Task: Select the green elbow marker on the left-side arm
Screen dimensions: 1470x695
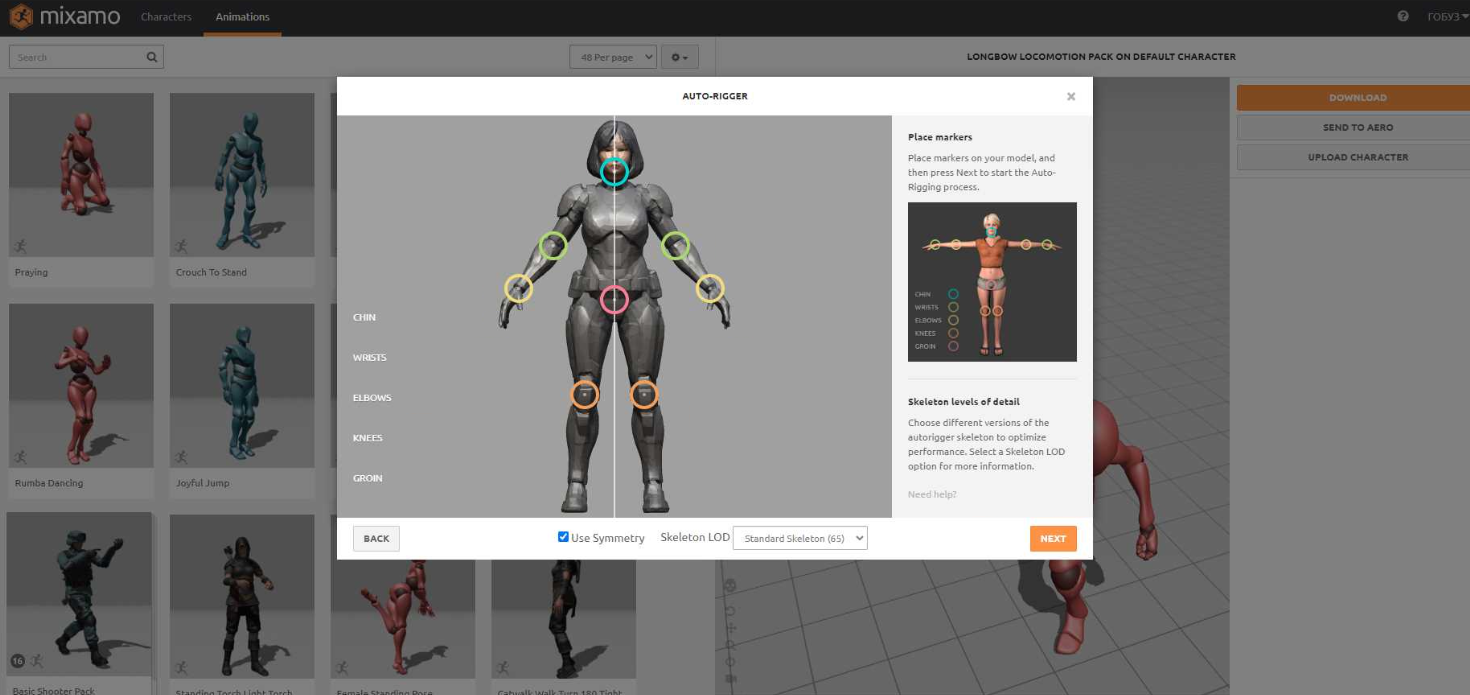Action: [x=553, y=245]
